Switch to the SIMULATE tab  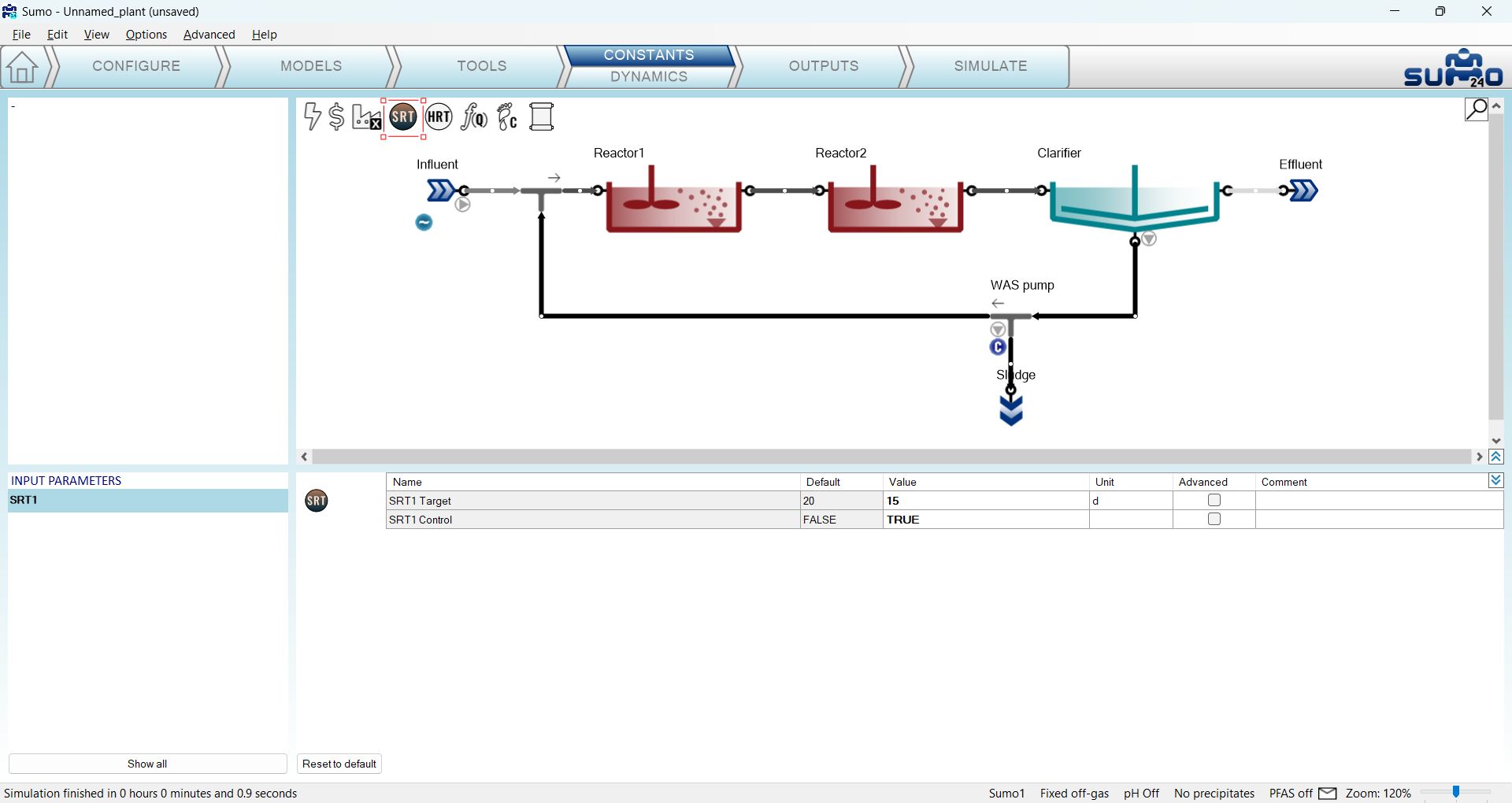click(990, 66)
